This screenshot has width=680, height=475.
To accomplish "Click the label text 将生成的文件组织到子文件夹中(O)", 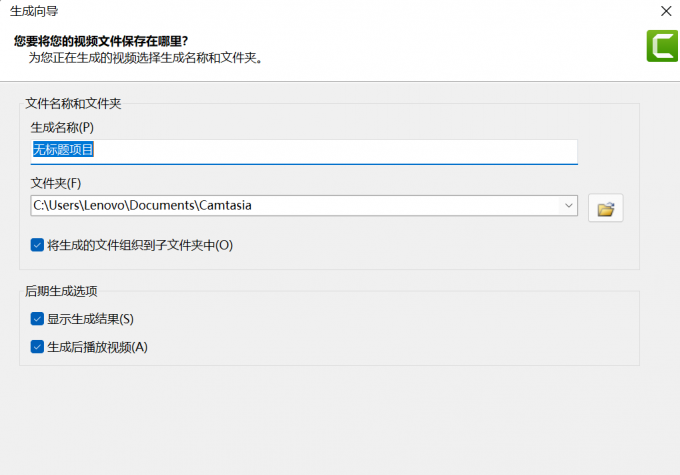I will pos(140,245).
